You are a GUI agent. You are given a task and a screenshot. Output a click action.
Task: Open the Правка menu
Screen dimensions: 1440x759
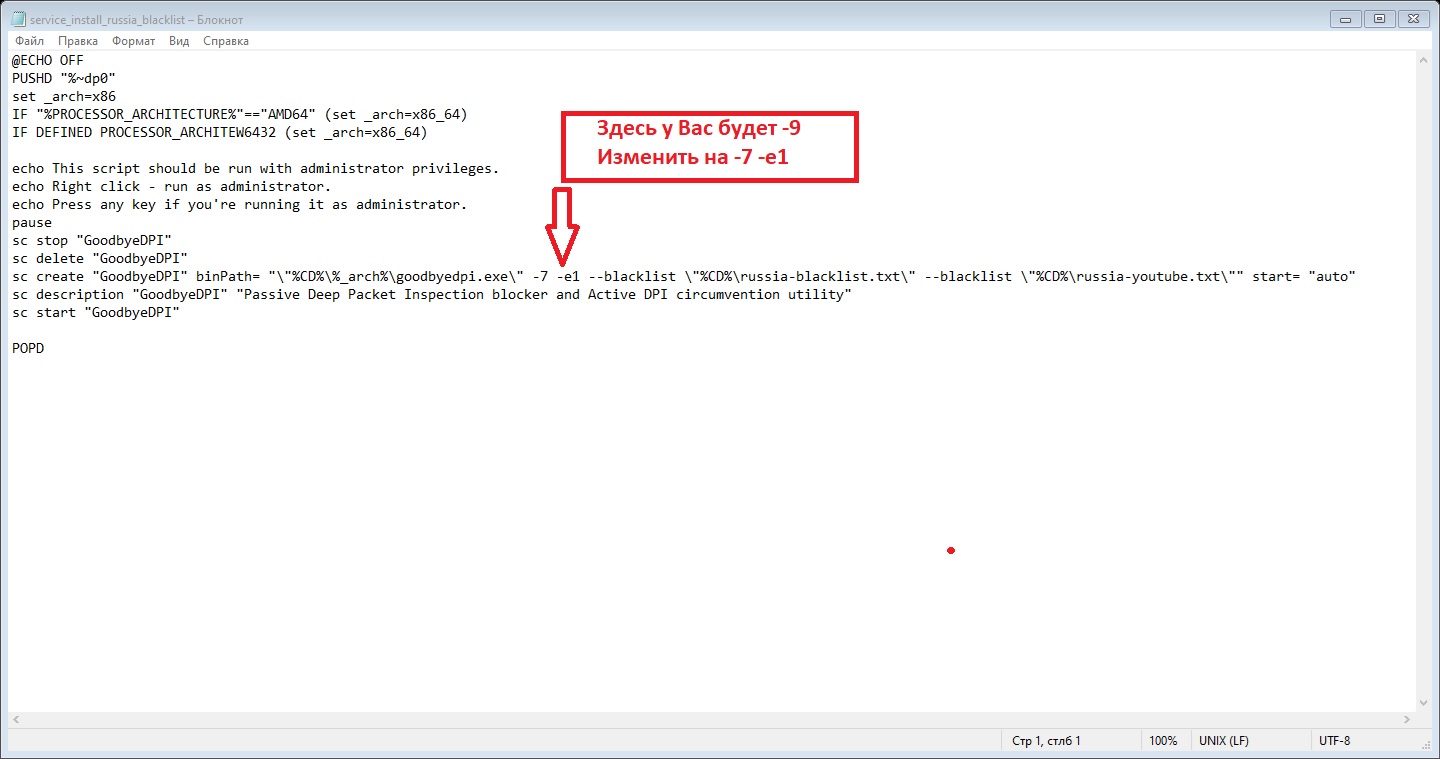78,41
